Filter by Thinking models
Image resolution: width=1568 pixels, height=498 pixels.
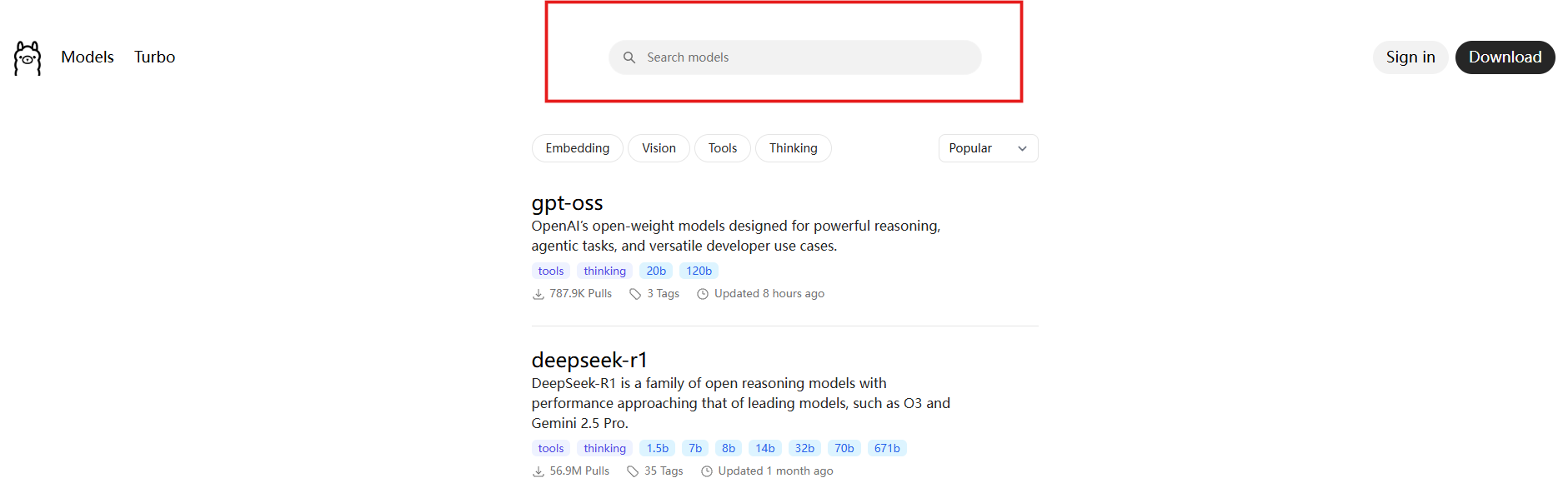coord(794,148)
